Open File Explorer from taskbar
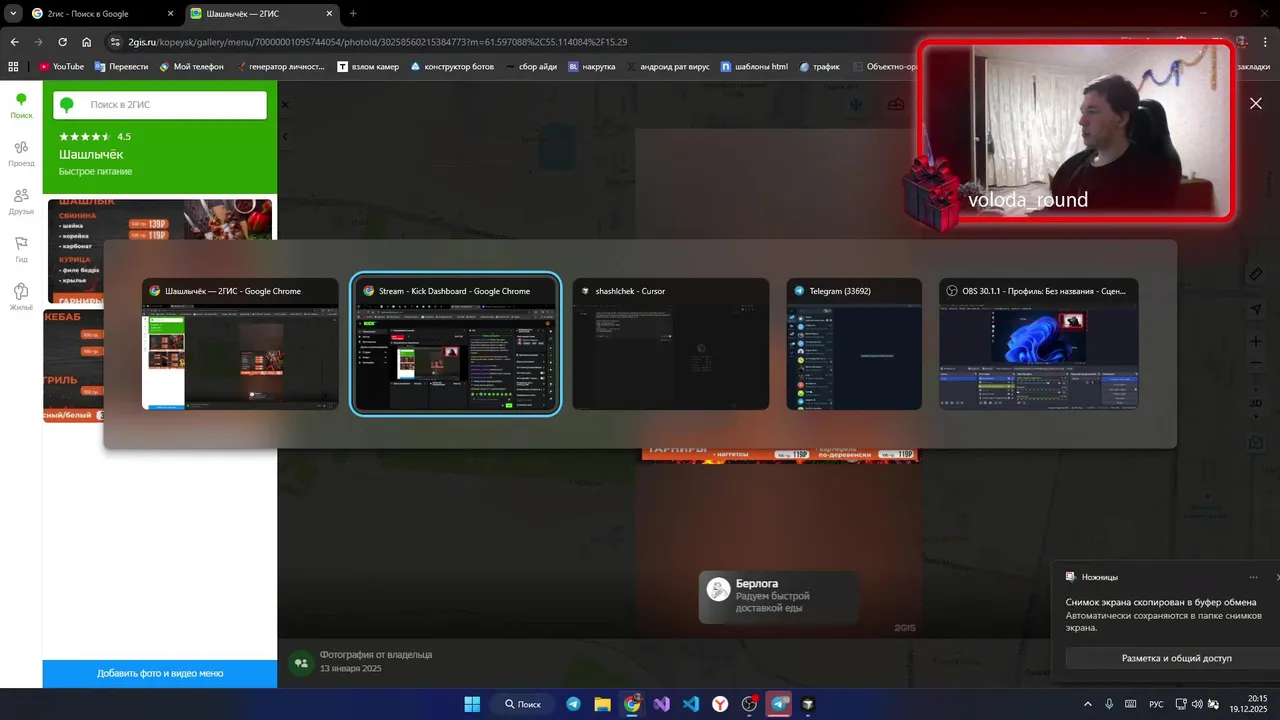Image resolution: width=1280 pixels, height=720 pixels. [602, 704]
